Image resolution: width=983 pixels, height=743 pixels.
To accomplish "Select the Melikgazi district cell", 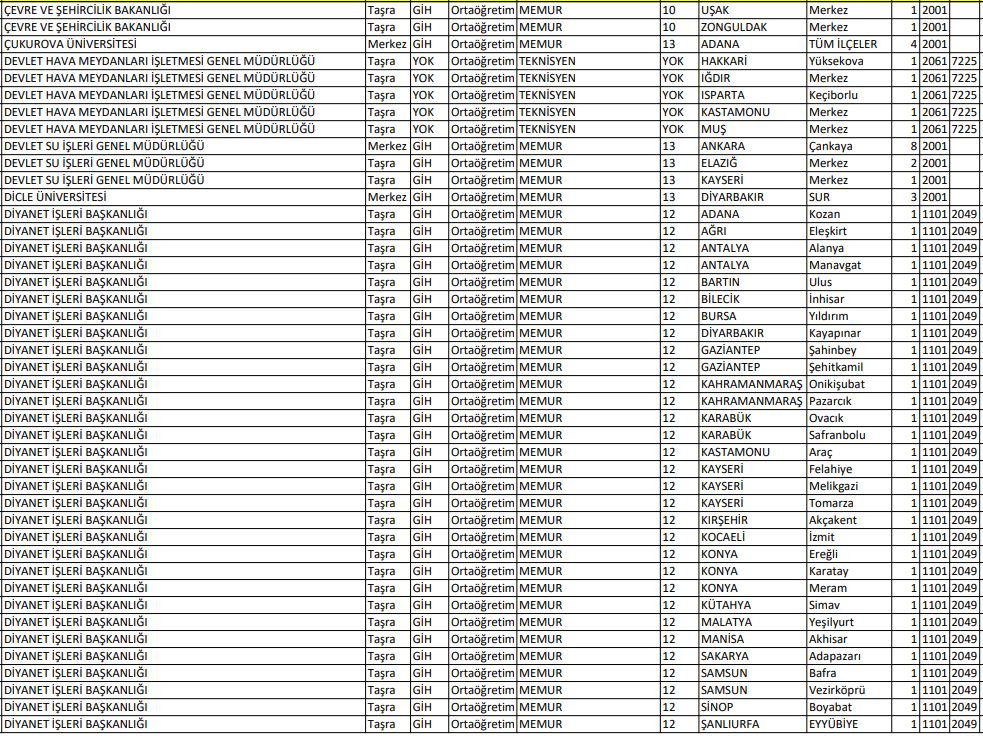I will point(849,486).
